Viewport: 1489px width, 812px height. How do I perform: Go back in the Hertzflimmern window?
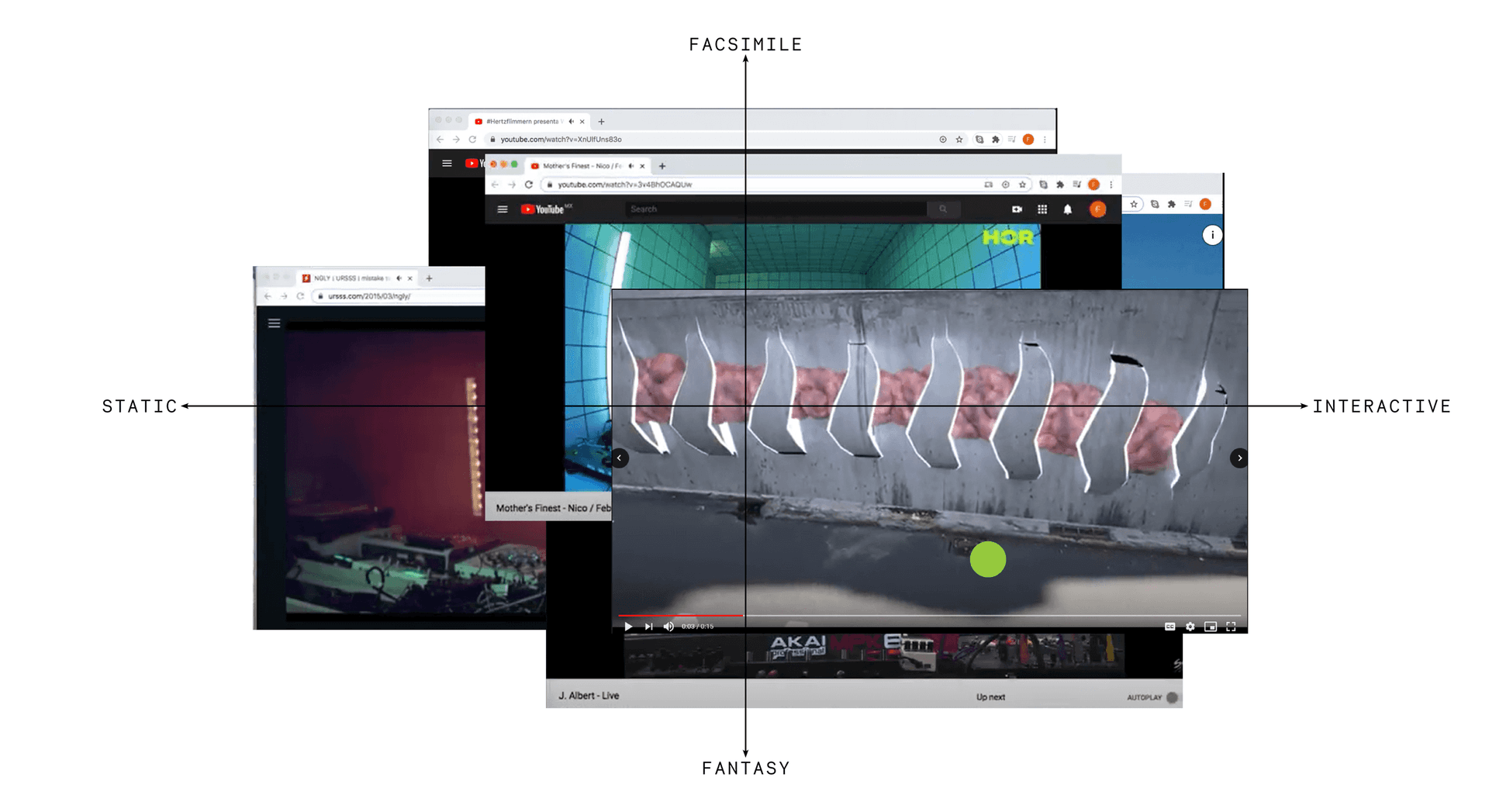coord(440,140)
